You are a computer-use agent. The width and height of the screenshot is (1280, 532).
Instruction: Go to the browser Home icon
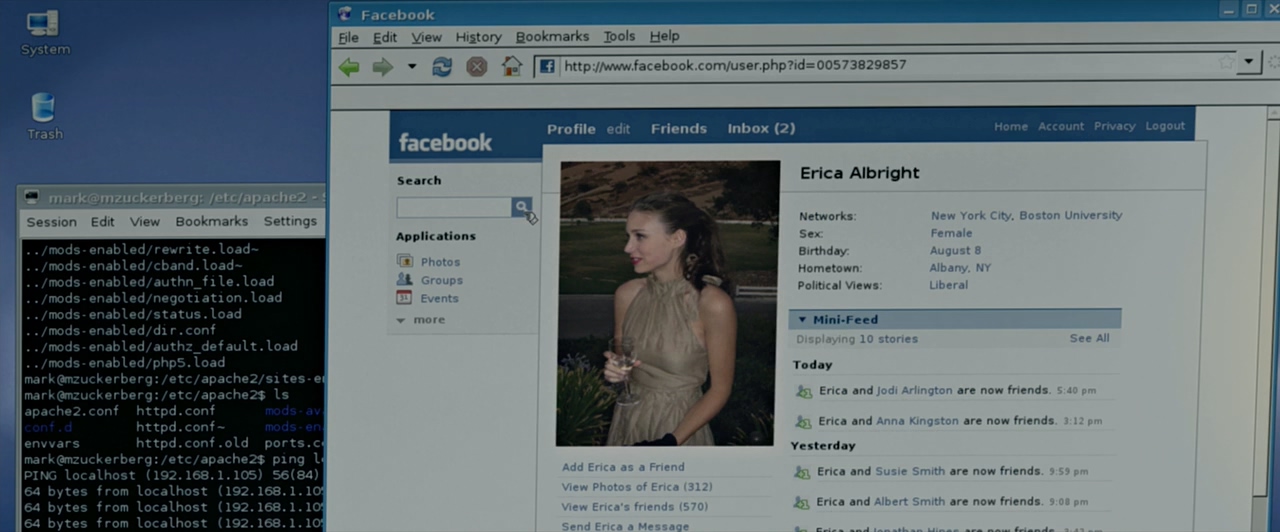coord(512,67)
